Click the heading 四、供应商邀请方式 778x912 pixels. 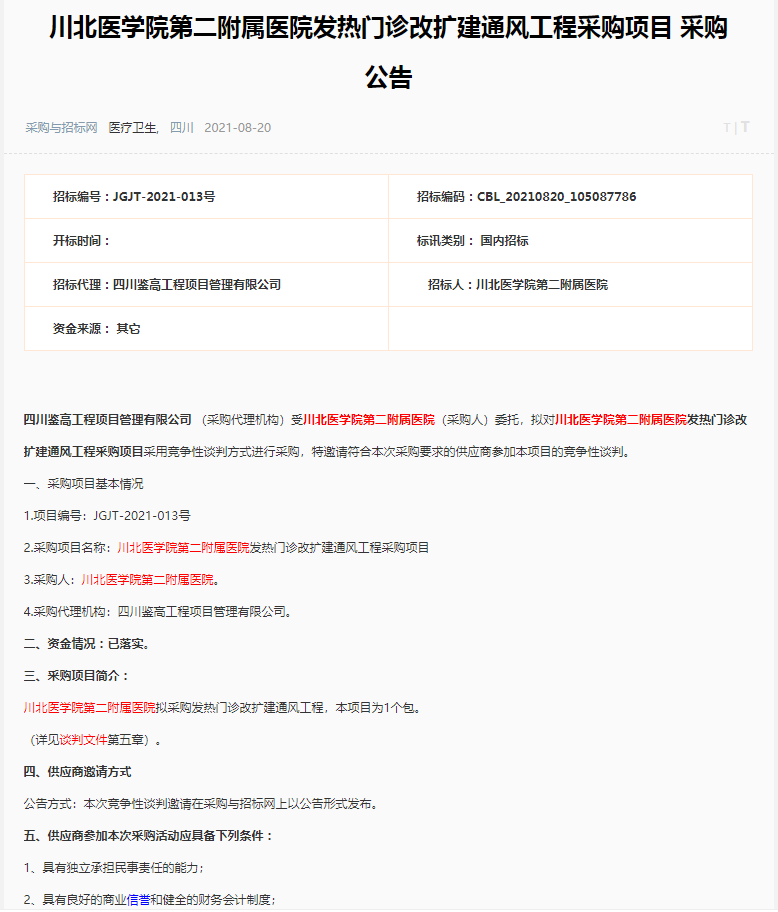click(77, 772)
